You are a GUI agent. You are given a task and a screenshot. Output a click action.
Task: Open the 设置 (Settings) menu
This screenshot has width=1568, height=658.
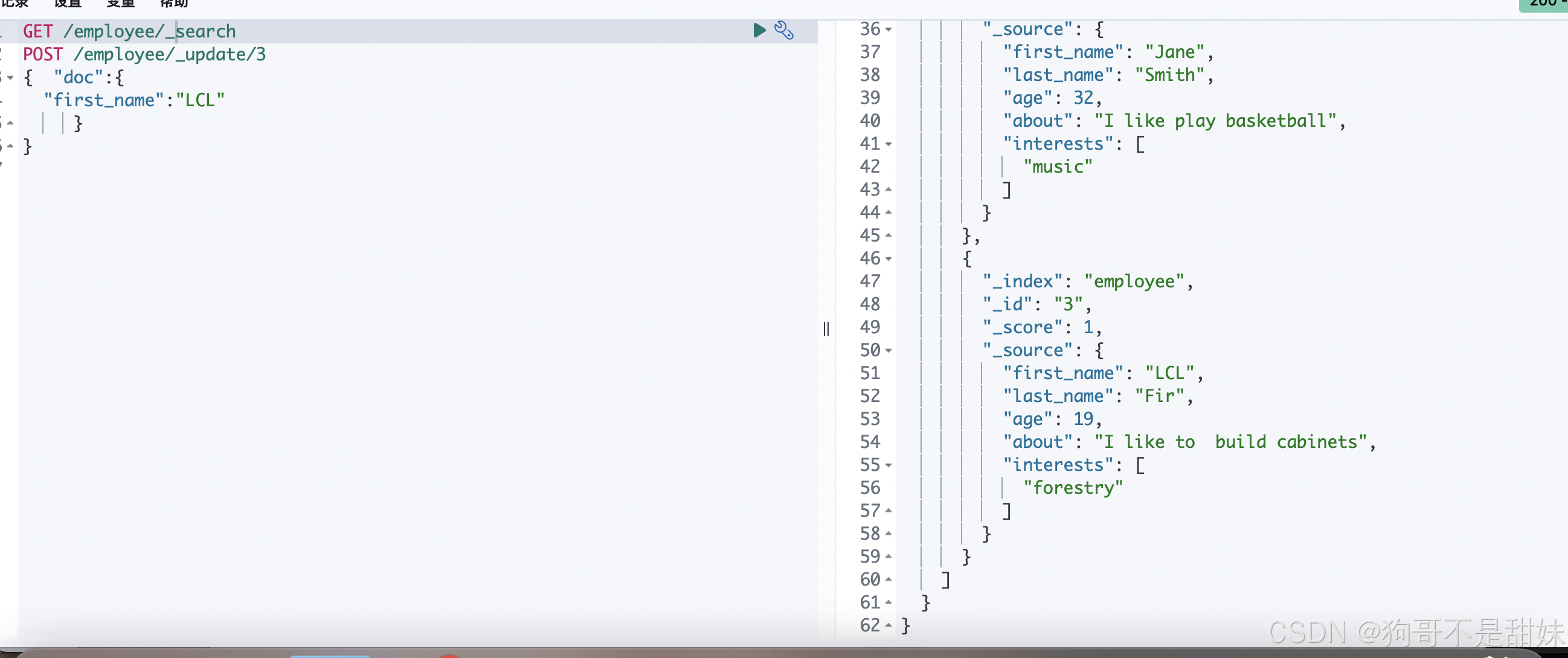point(68,4)
